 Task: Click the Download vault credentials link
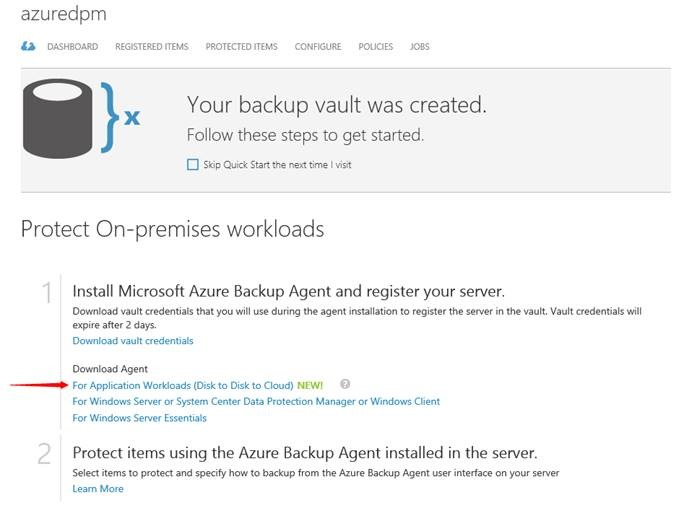pyautogui.click(x=133, y=341)
